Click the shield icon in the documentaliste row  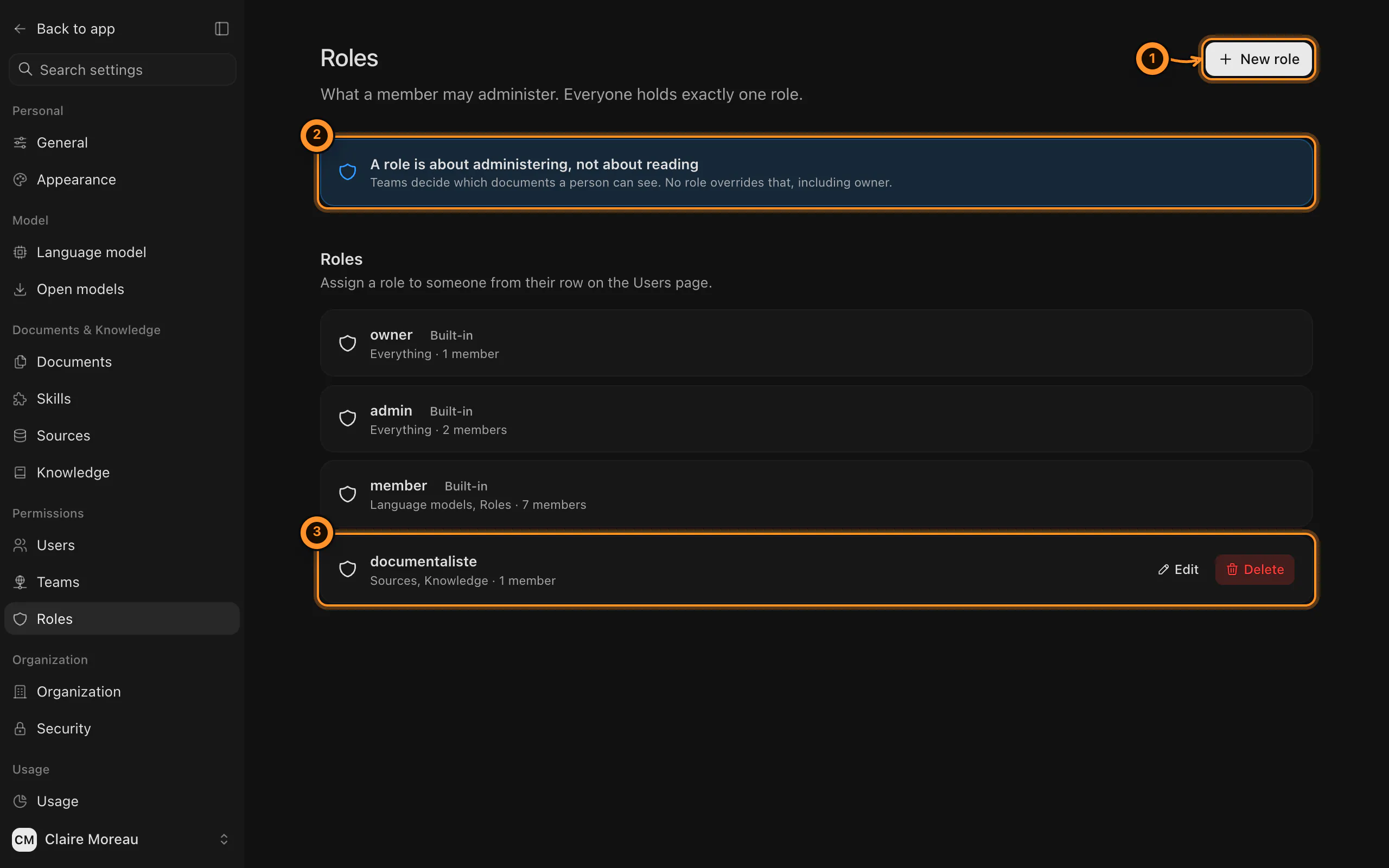pos(348,570)
